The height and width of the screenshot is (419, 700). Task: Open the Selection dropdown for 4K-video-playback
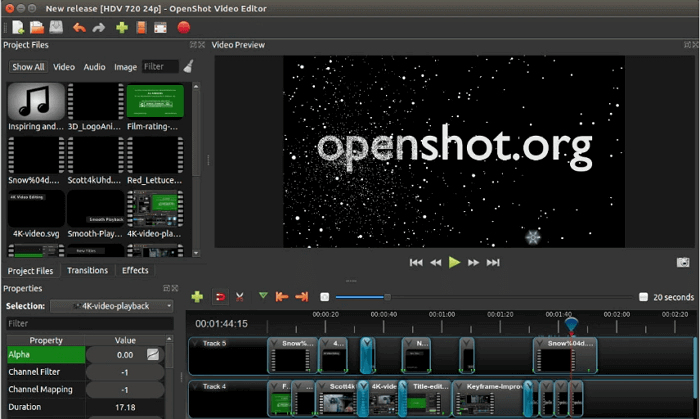[112, 305]
